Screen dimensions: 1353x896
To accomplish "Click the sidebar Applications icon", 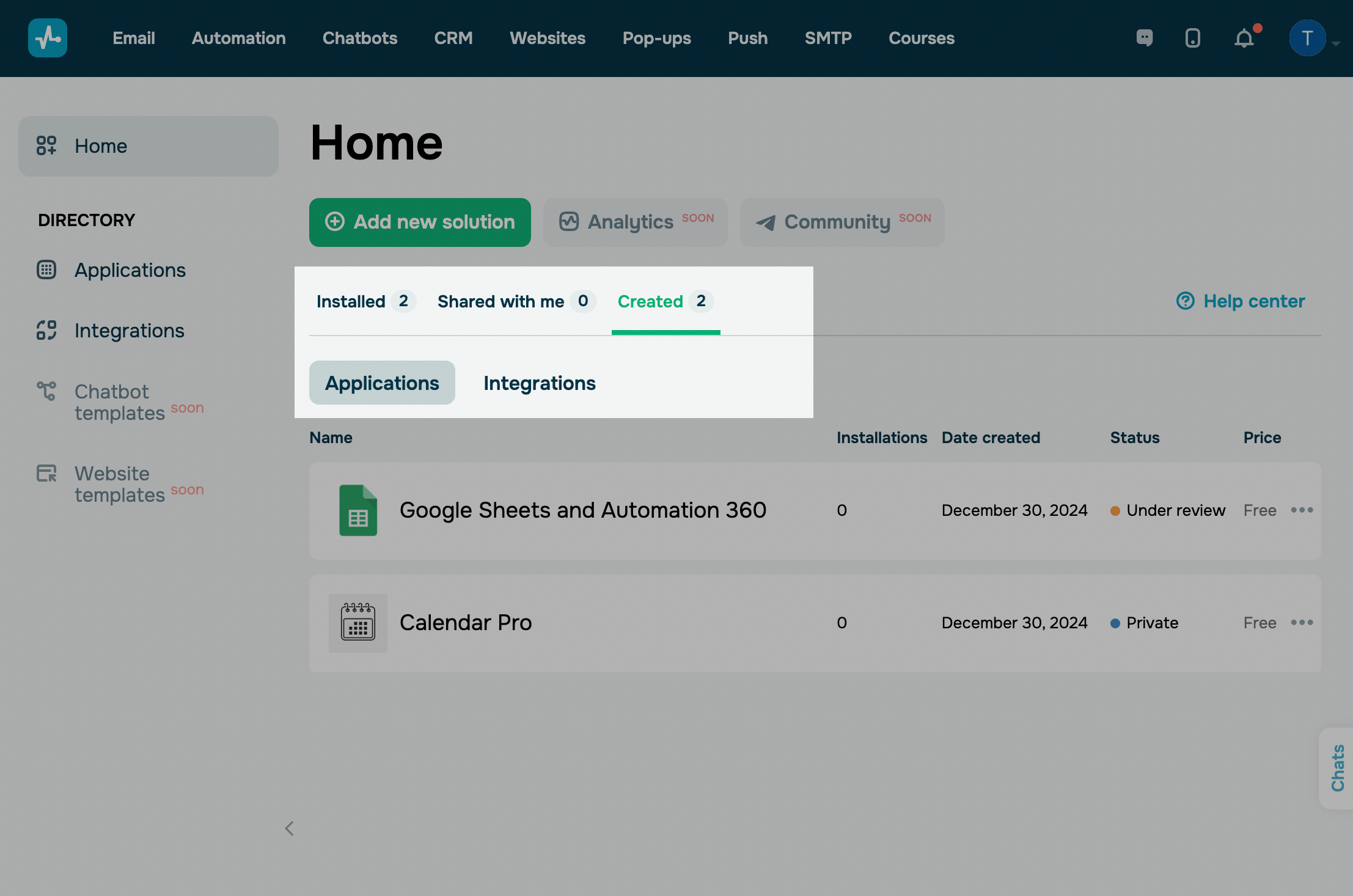I will (46, 270).
